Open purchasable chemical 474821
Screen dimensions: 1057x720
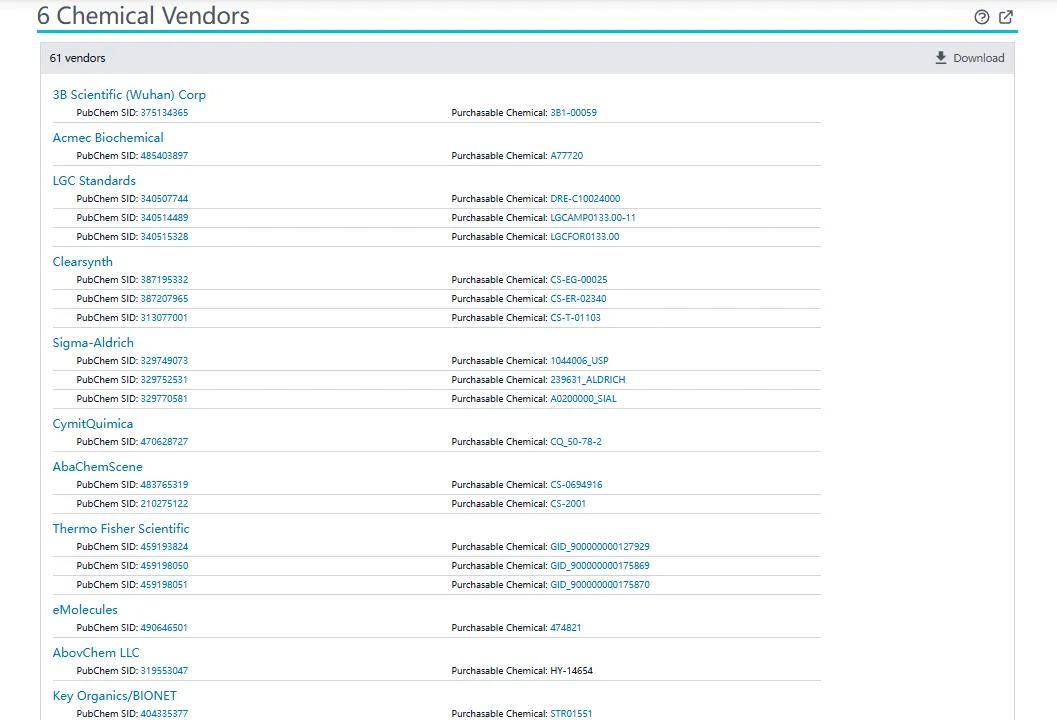pyautogui.click(x=566, y=628)
